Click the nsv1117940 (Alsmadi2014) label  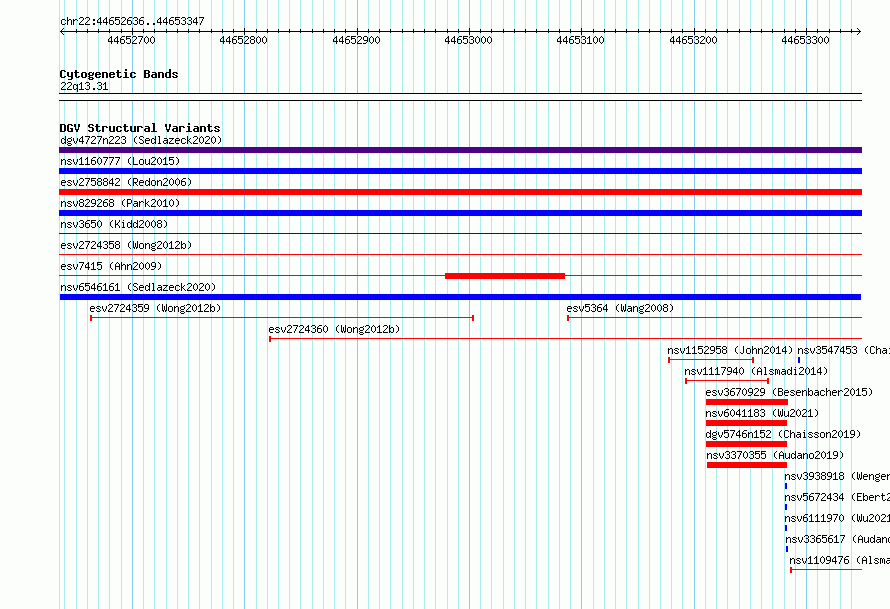pos(756,371)
